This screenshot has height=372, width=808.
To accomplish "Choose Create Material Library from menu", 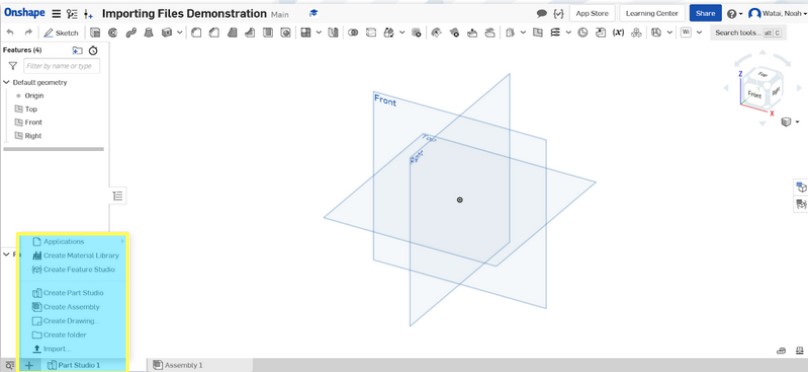I will click(x=75, y=256).
